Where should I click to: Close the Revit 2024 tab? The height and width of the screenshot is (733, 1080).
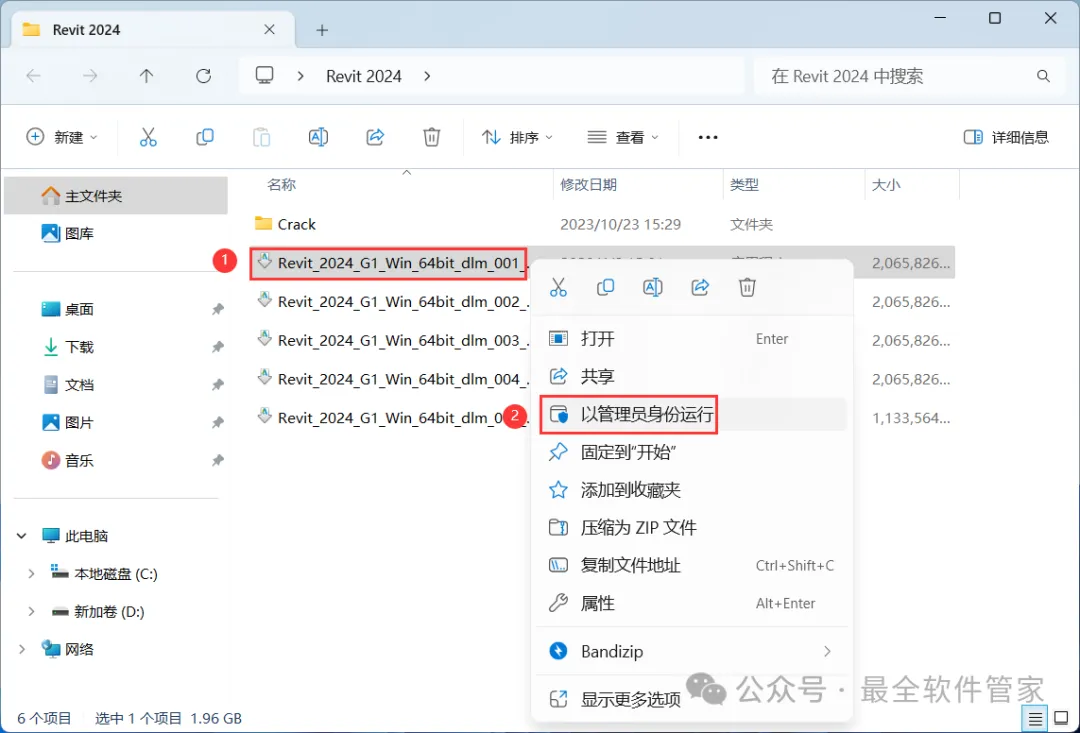coord(269,30)
